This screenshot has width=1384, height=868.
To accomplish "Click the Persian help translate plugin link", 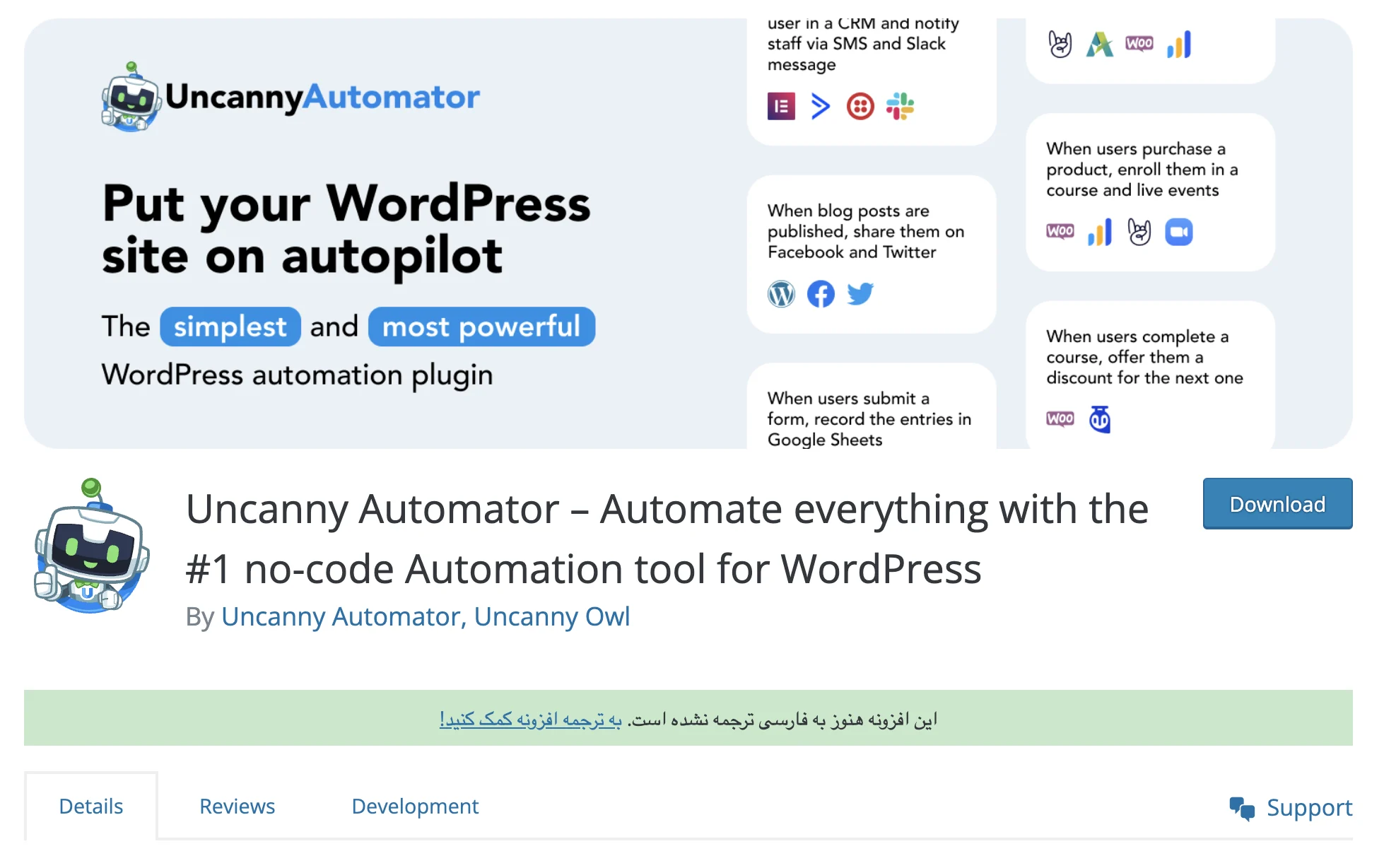I will click(x=530, y=719).
